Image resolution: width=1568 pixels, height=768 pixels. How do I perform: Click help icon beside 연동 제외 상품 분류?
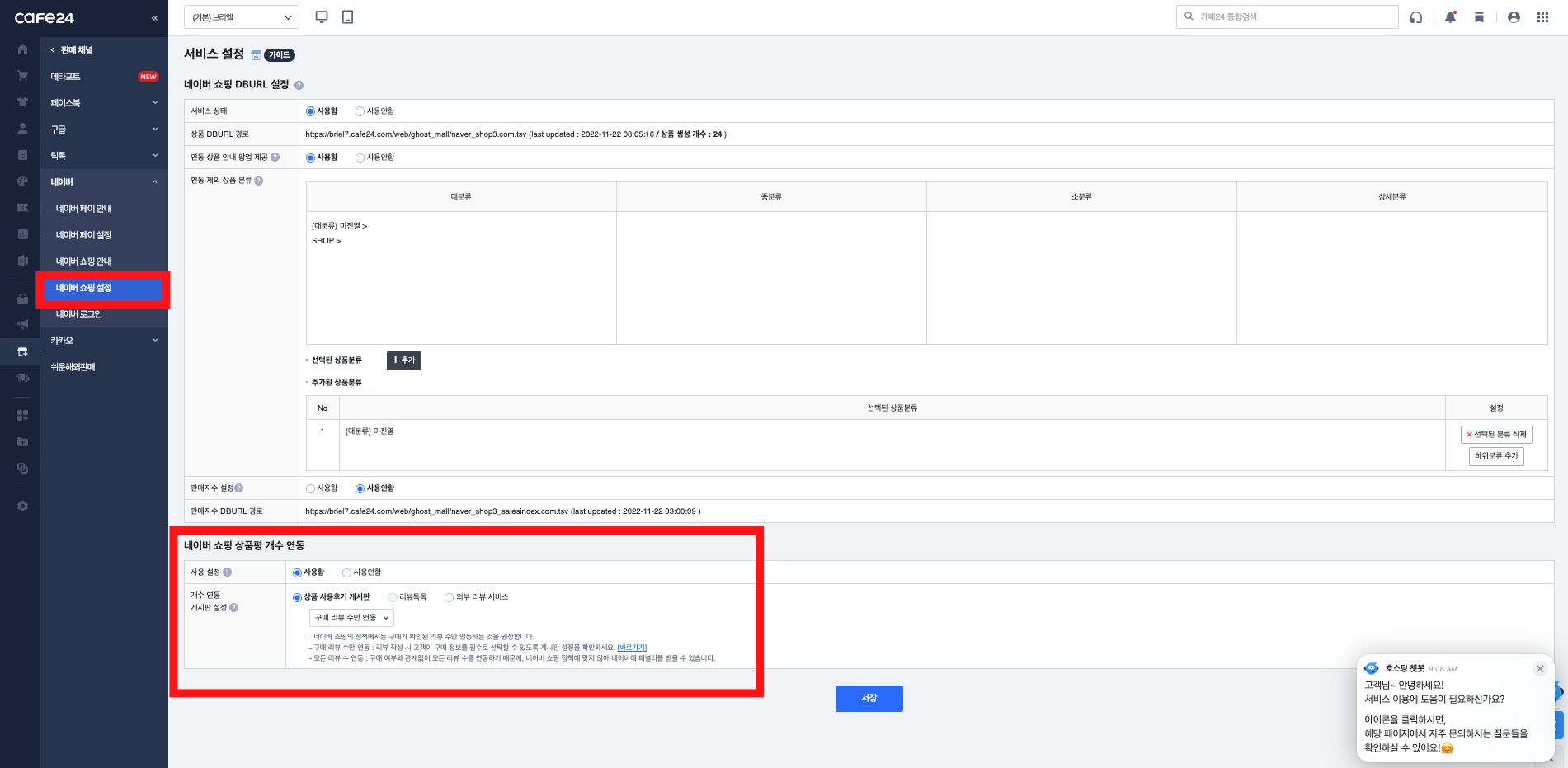[258, 181]
